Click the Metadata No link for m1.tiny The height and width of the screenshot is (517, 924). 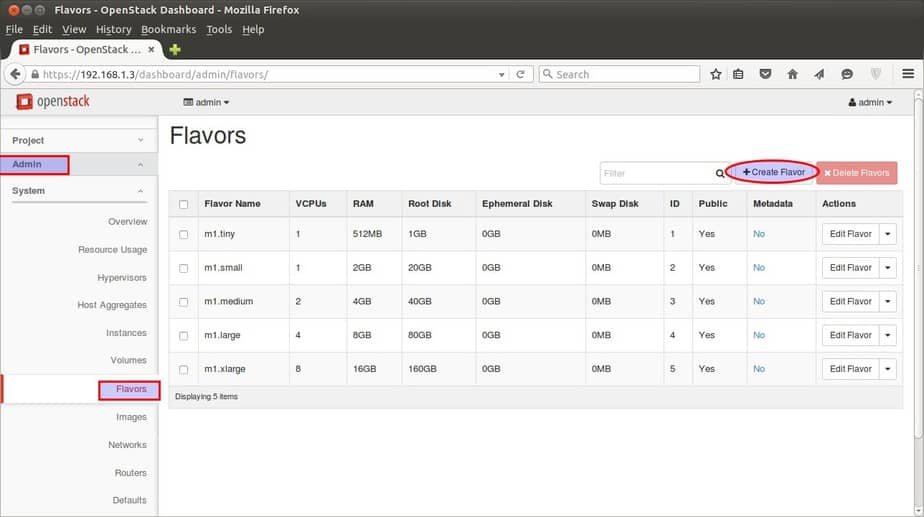click(x=759, y=234)
